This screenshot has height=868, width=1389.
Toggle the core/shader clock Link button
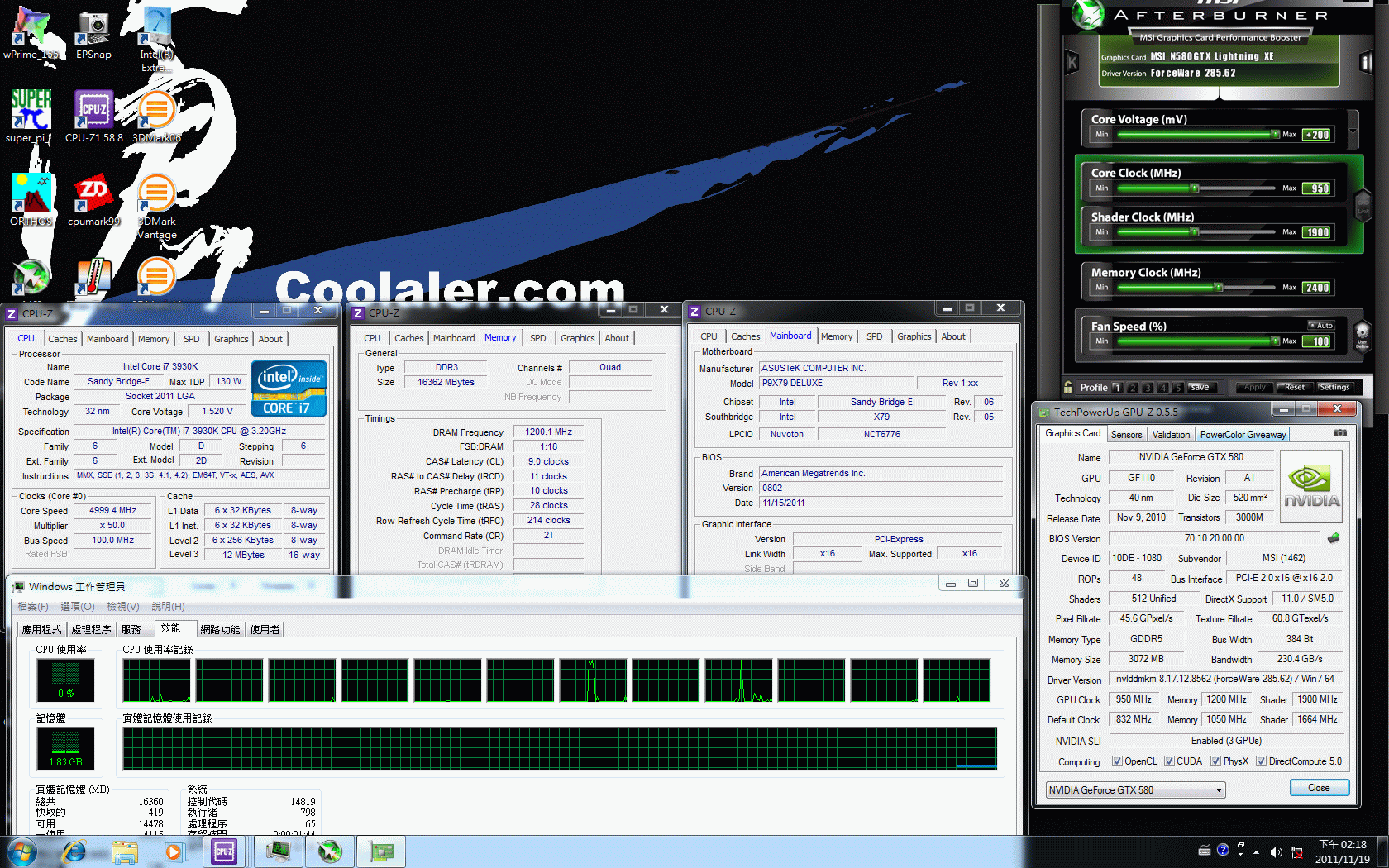(1363, 205)
